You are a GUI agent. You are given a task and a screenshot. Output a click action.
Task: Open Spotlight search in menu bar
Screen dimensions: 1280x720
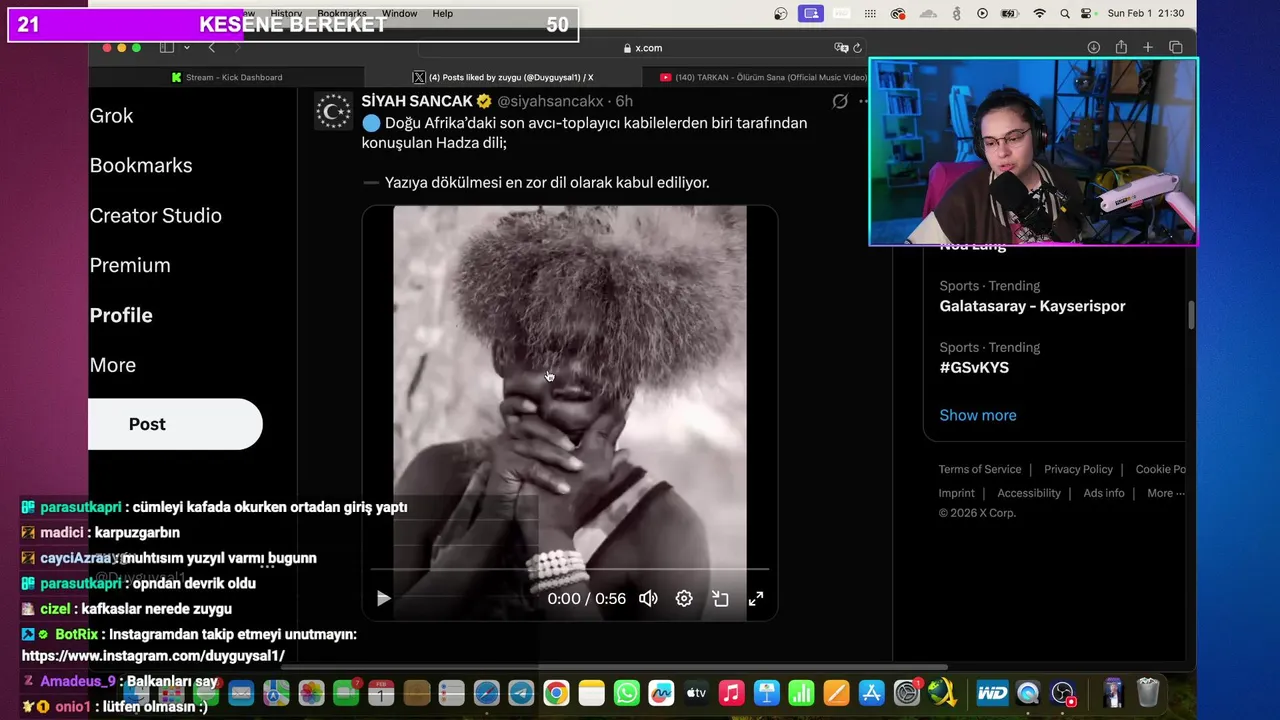point(1065,14)
